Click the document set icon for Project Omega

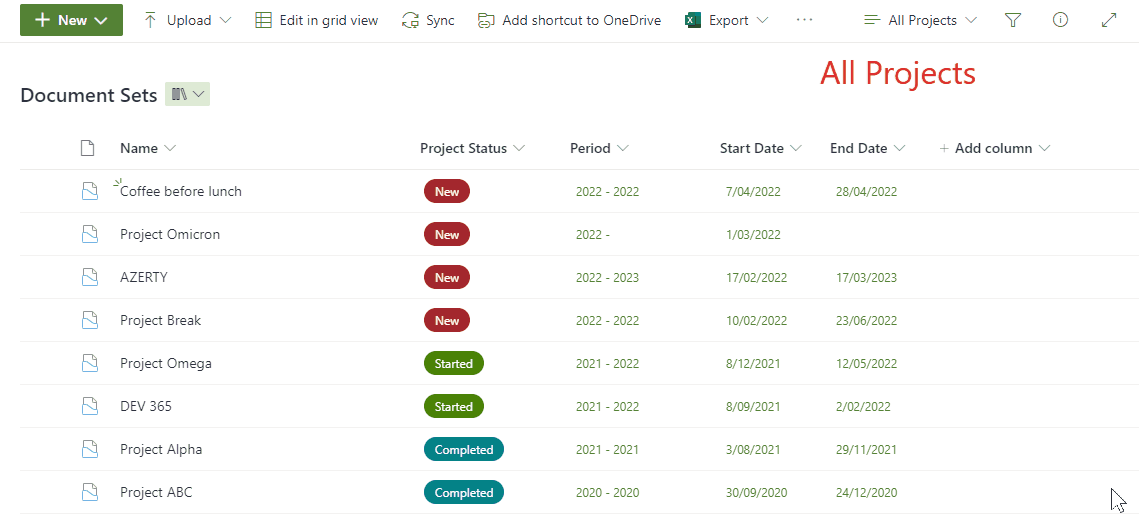pos(89,363)
